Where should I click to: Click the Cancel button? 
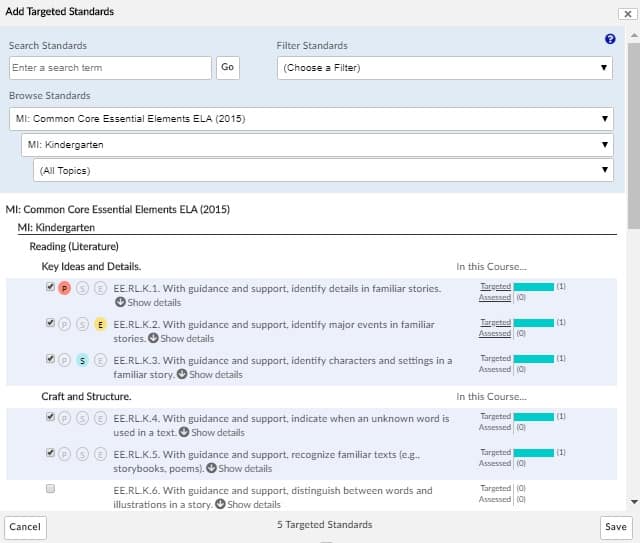(x=25, y=527)
